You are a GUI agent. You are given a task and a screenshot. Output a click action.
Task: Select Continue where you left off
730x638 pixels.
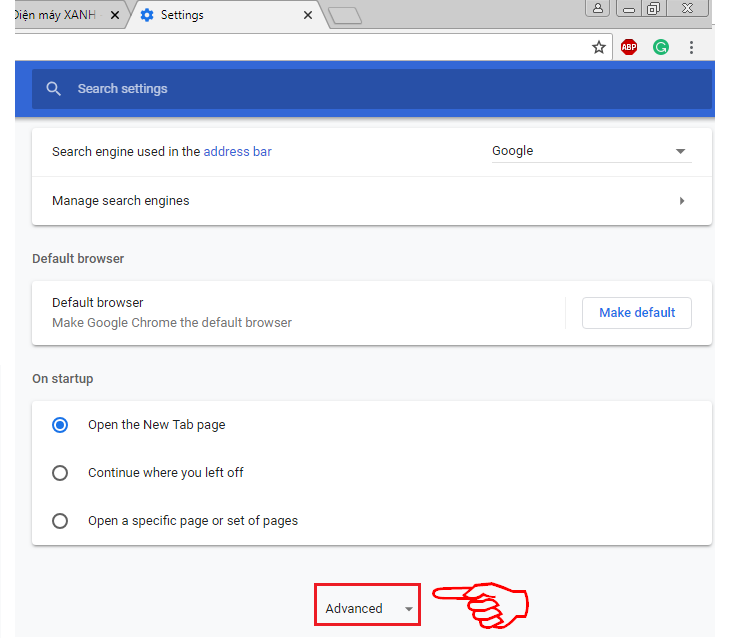pos(60,473)
